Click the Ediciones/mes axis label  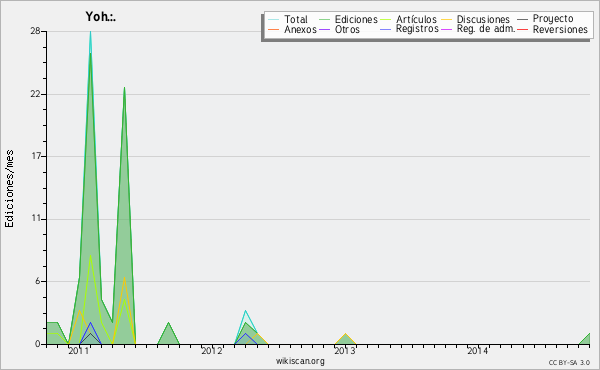9,189
